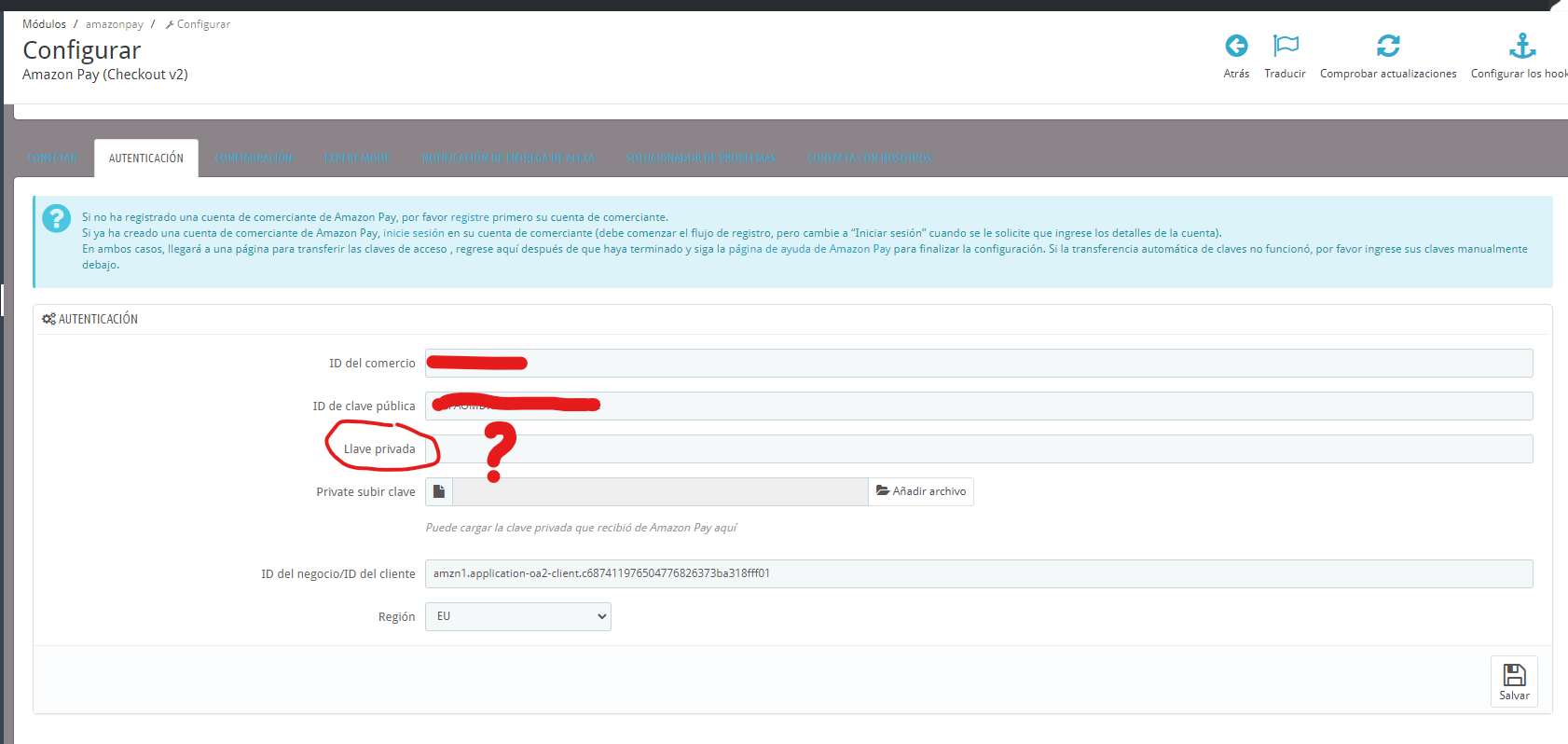Click into the Llave privada input field
Viewport: 1568px width, 744px height.
click(x=979, y=448)
